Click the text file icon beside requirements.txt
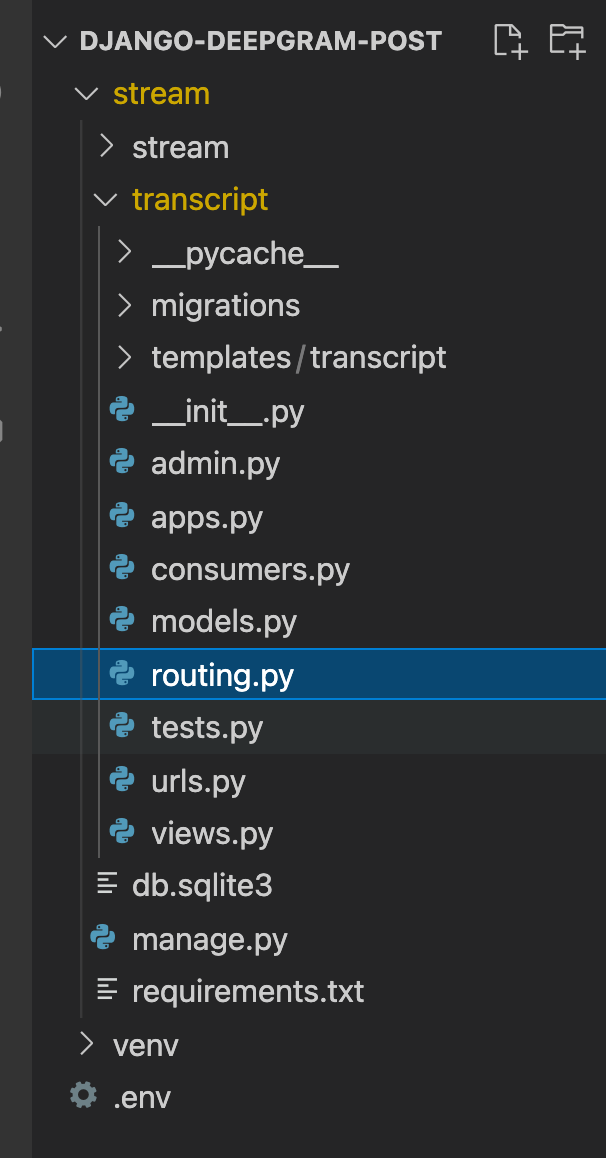This screenshot has height=1158, width=606. pos(108,990)
